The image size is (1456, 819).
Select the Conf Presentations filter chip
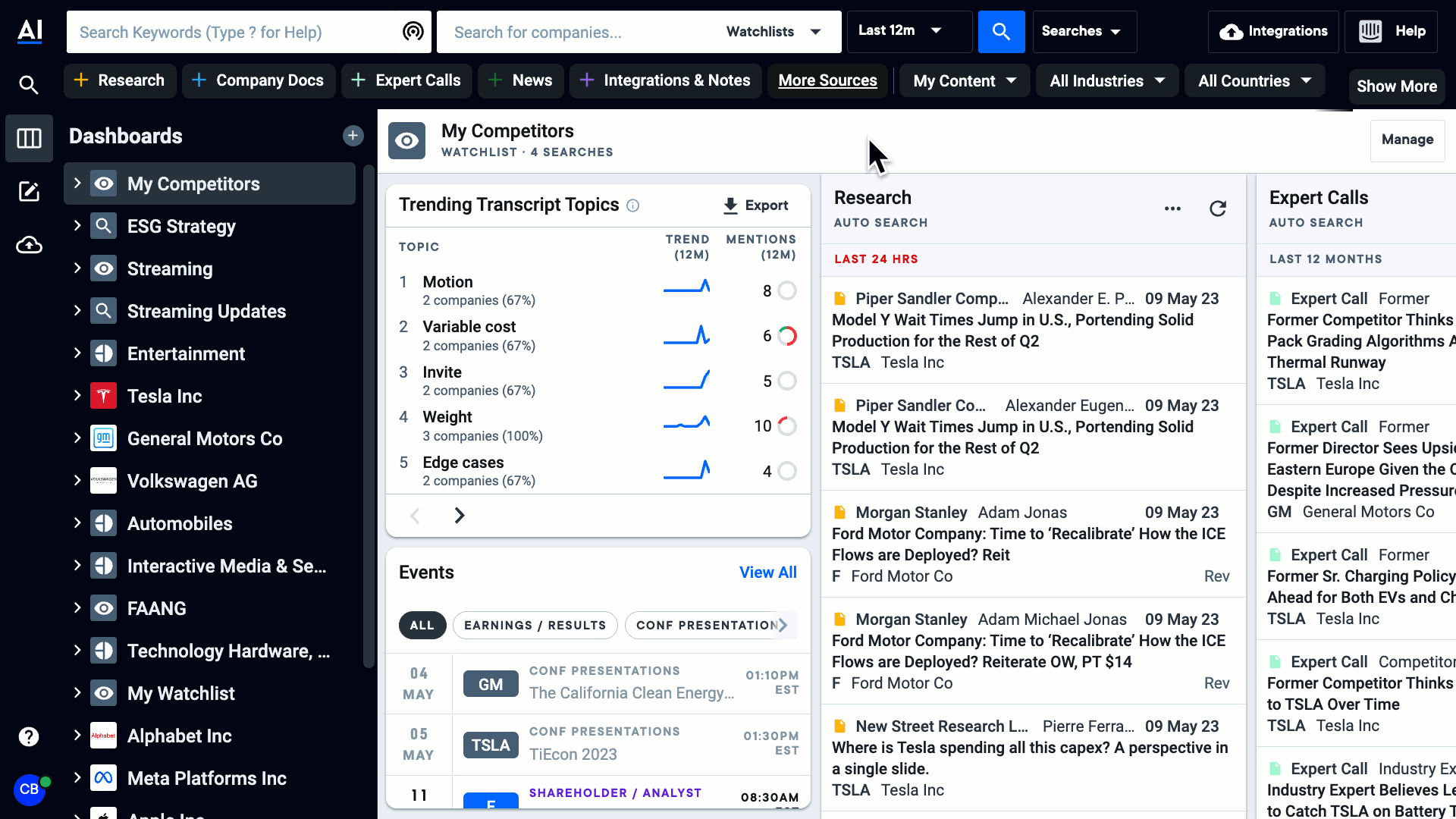coord(708,625)
